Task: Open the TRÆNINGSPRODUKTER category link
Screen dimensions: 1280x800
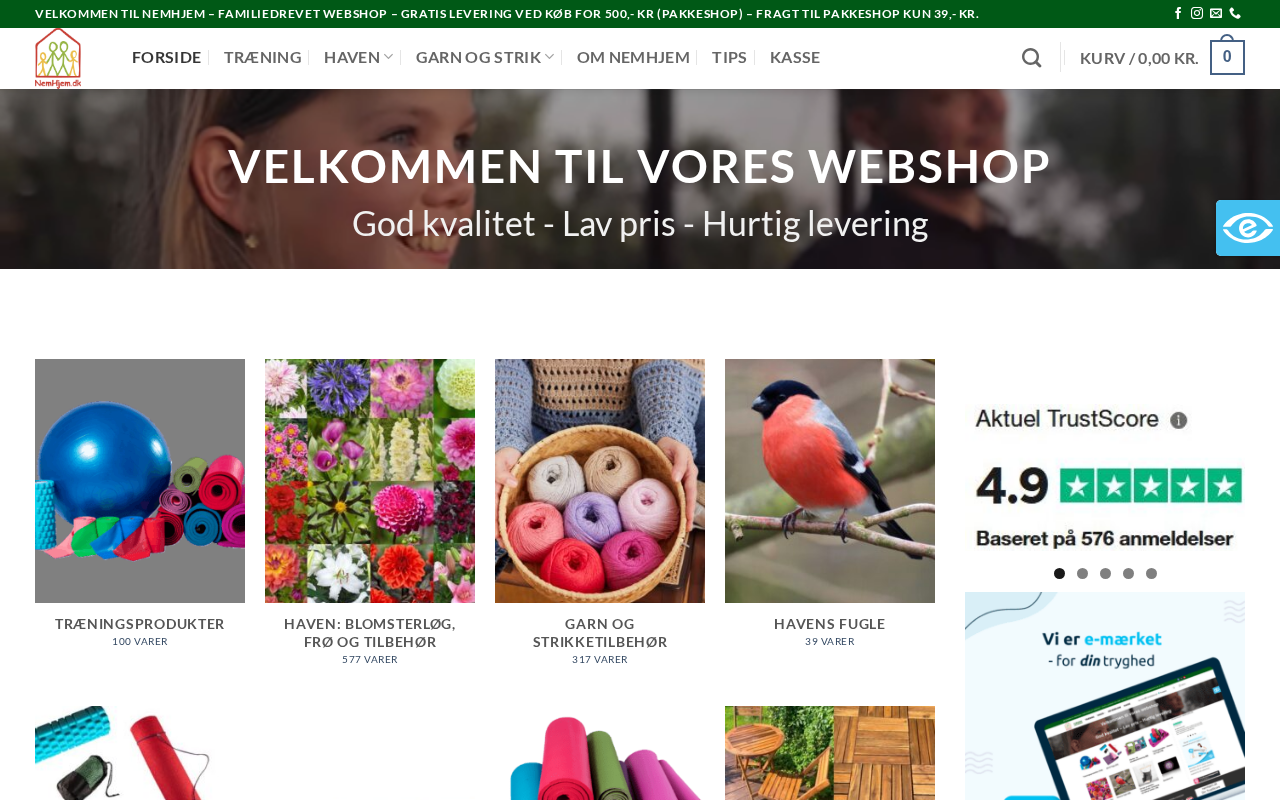Action: pos(140,624)
